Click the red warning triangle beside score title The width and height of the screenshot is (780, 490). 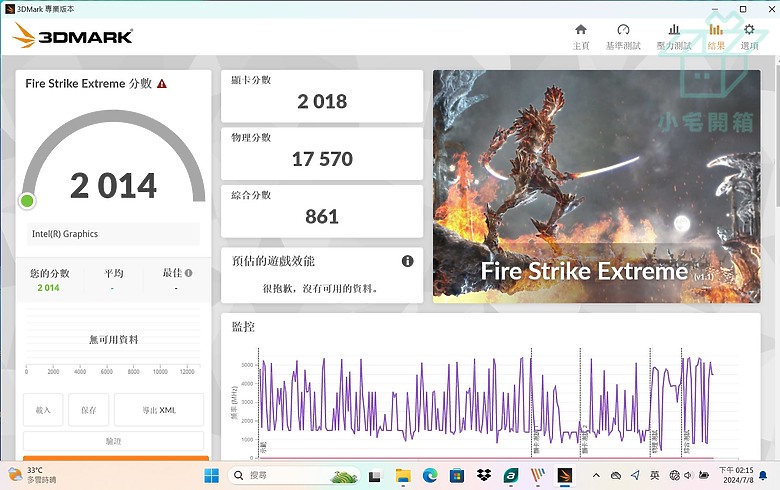pyautogui.click(x=162, y=84)
